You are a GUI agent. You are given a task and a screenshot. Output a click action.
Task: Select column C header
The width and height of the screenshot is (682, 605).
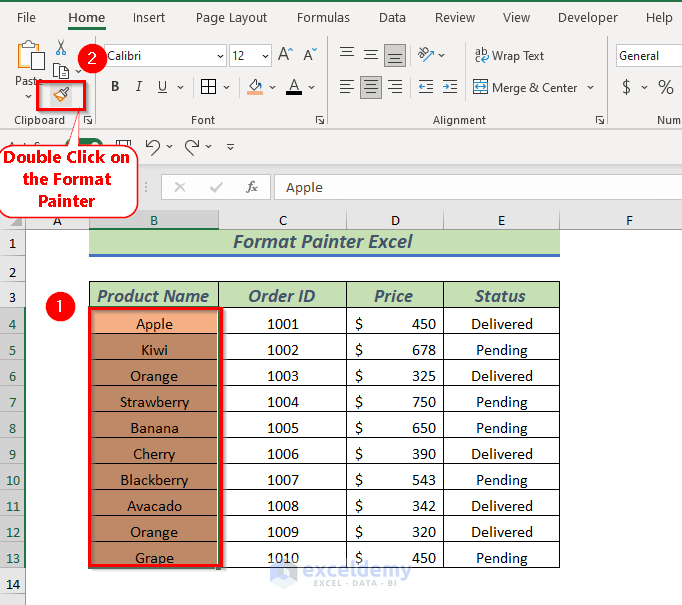pos(283,221)
